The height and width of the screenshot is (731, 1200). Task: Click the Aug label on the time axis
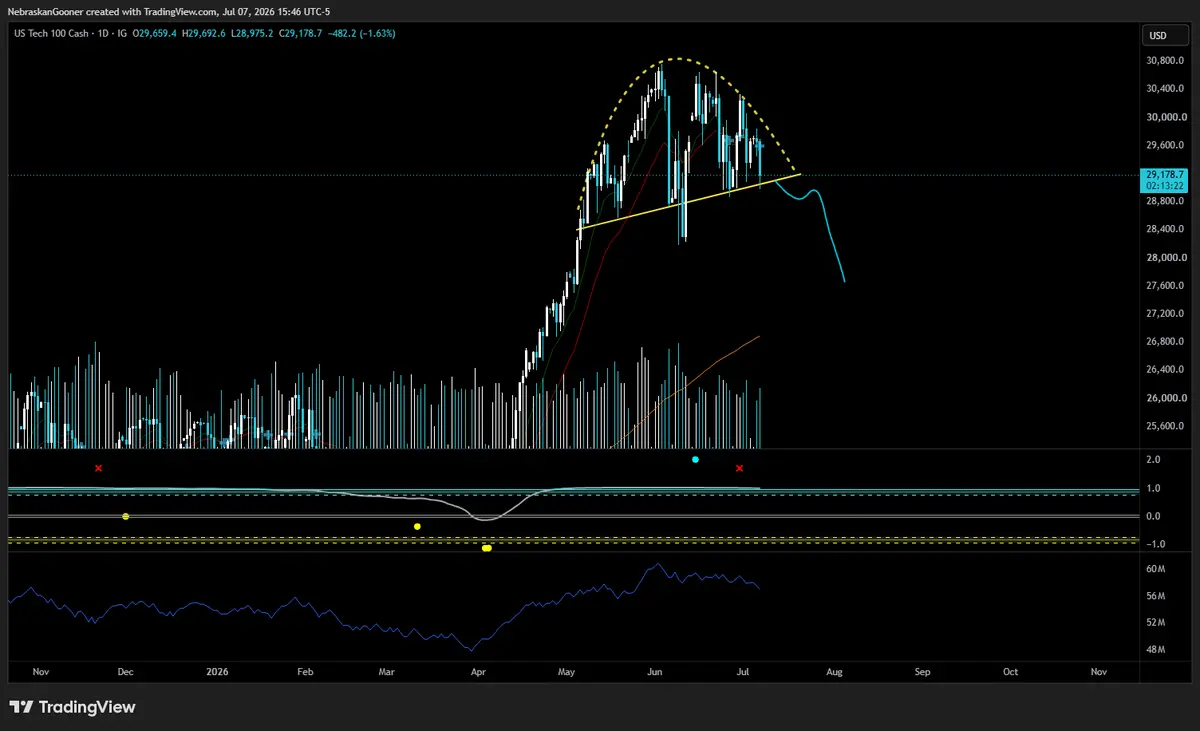(x=835, y=672)
